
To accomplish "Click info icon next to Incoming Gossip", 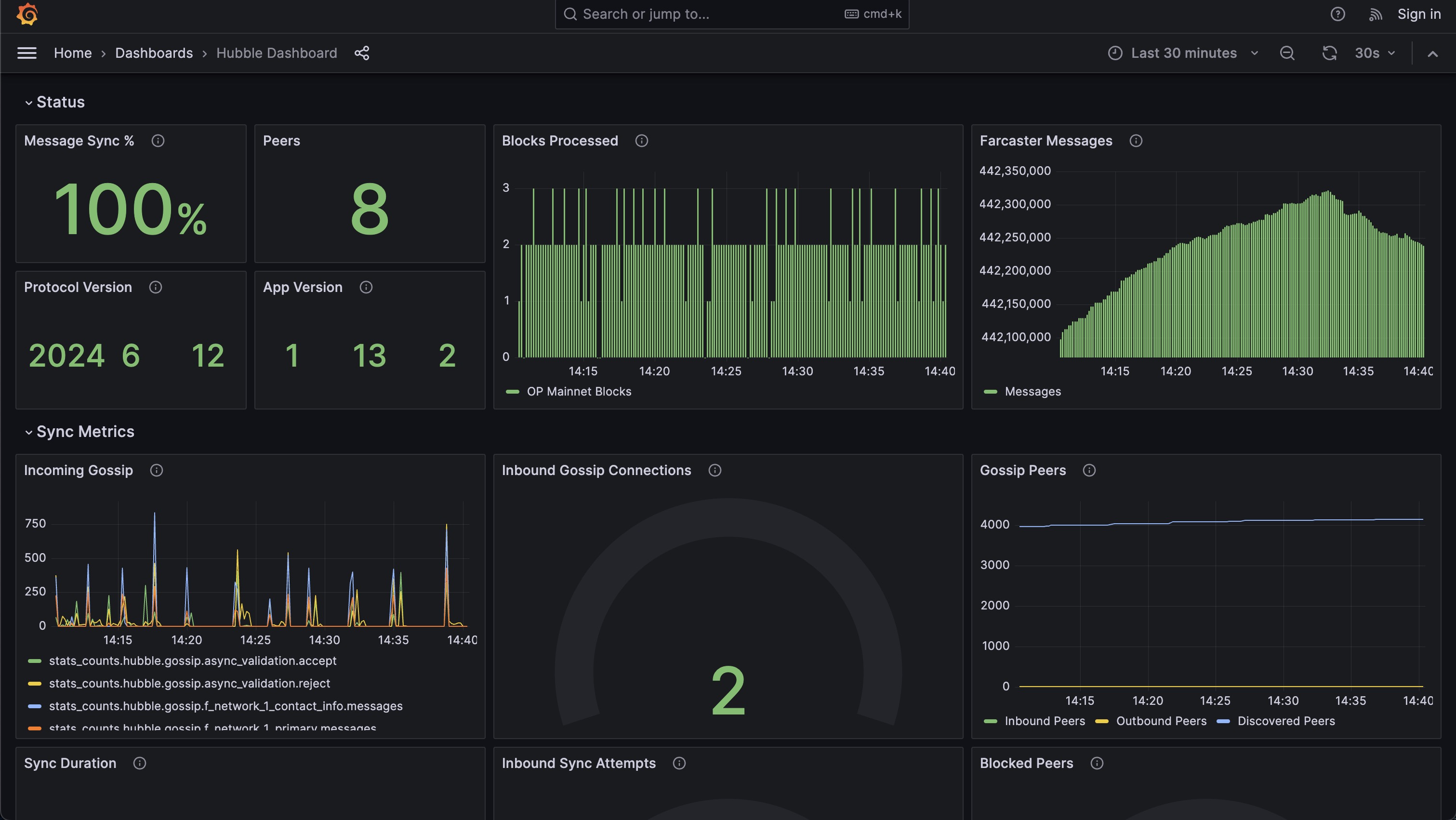I will pos(157,470).
